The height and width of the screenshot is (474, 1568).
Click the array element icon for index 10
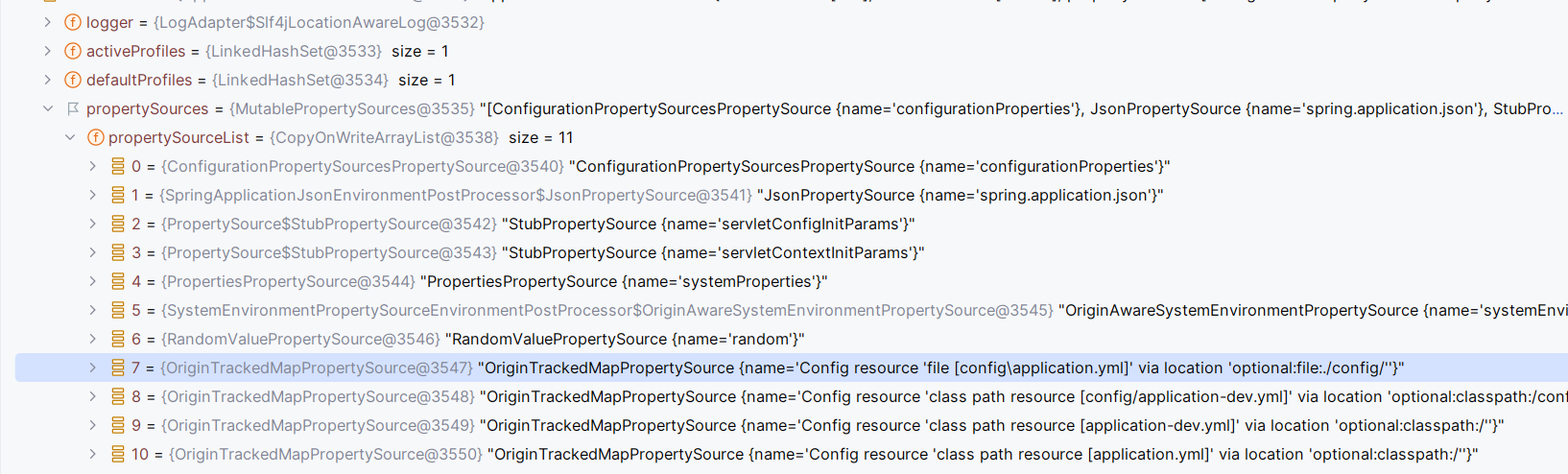coord(118,454)
